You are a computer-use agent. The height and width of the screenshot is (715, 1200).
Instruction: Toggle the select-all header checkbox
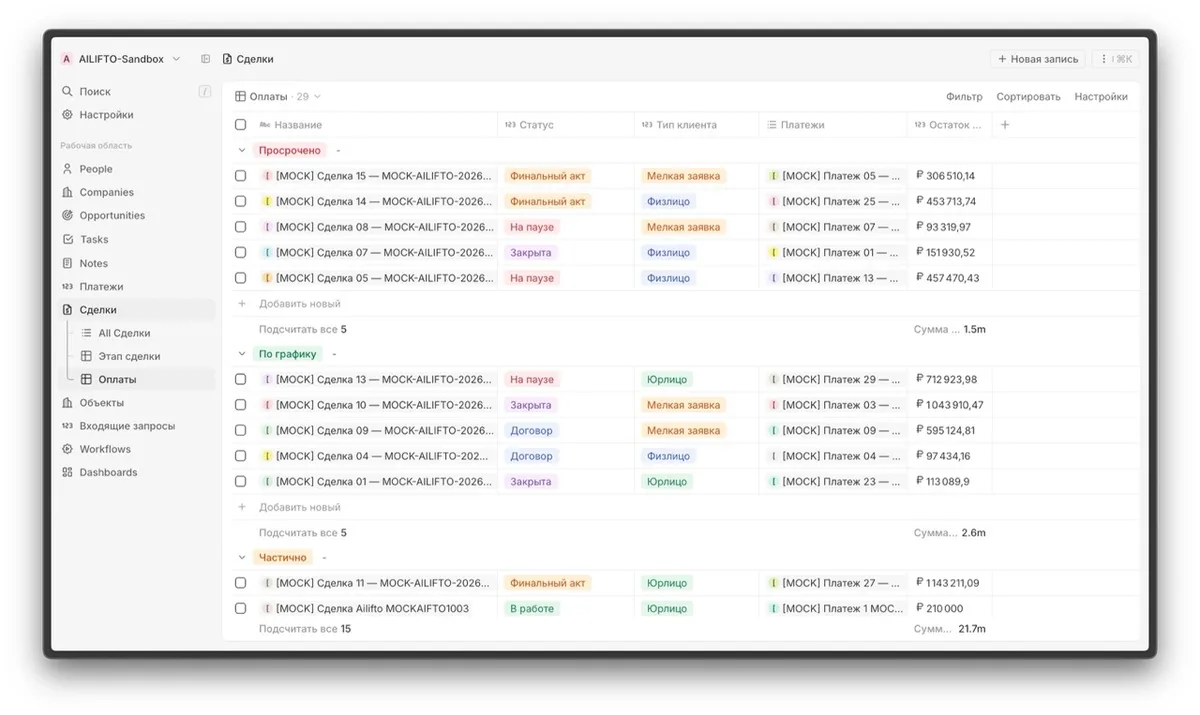(x=240, y=125)
